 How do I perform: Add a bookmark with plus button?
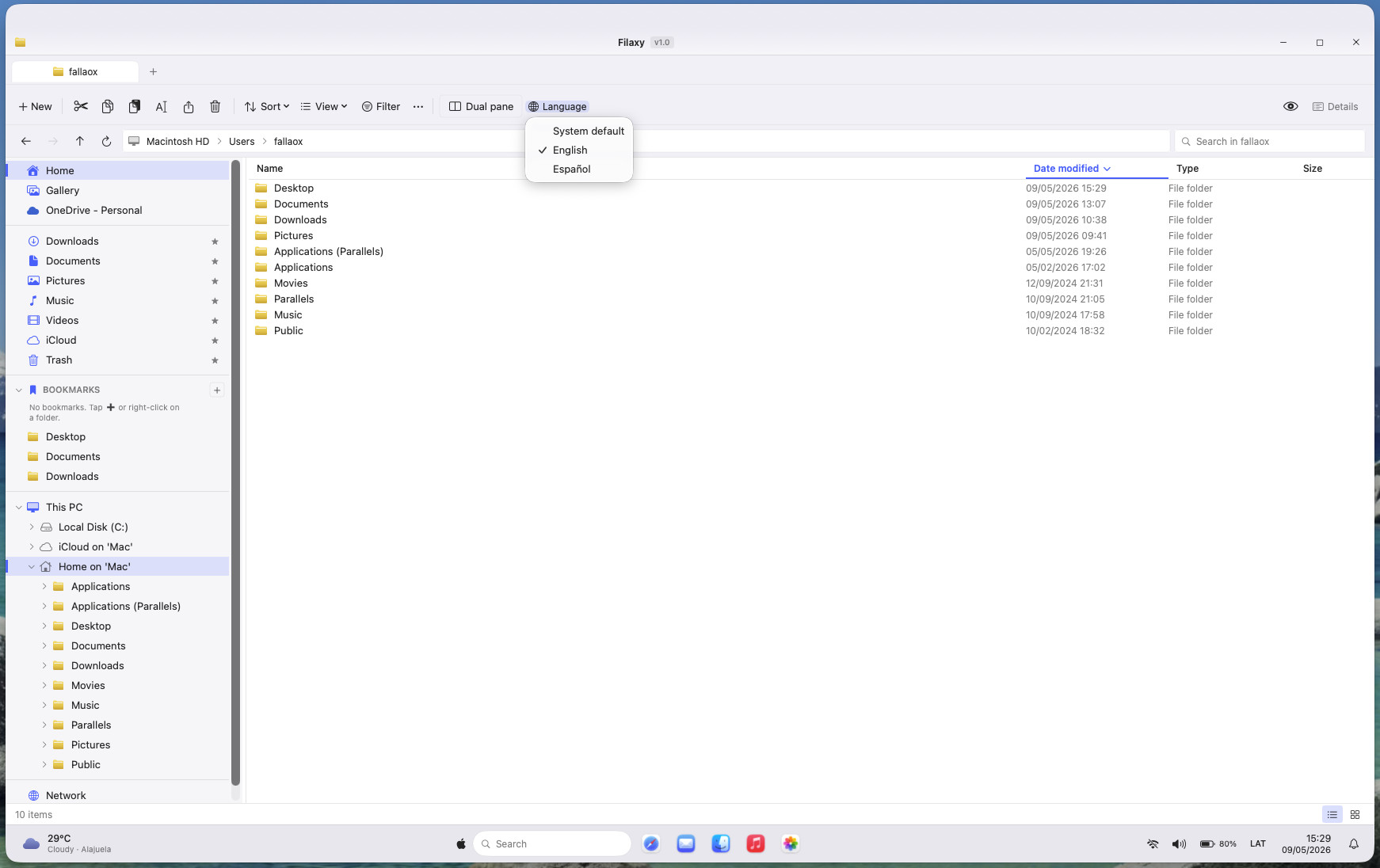[217, 390]
